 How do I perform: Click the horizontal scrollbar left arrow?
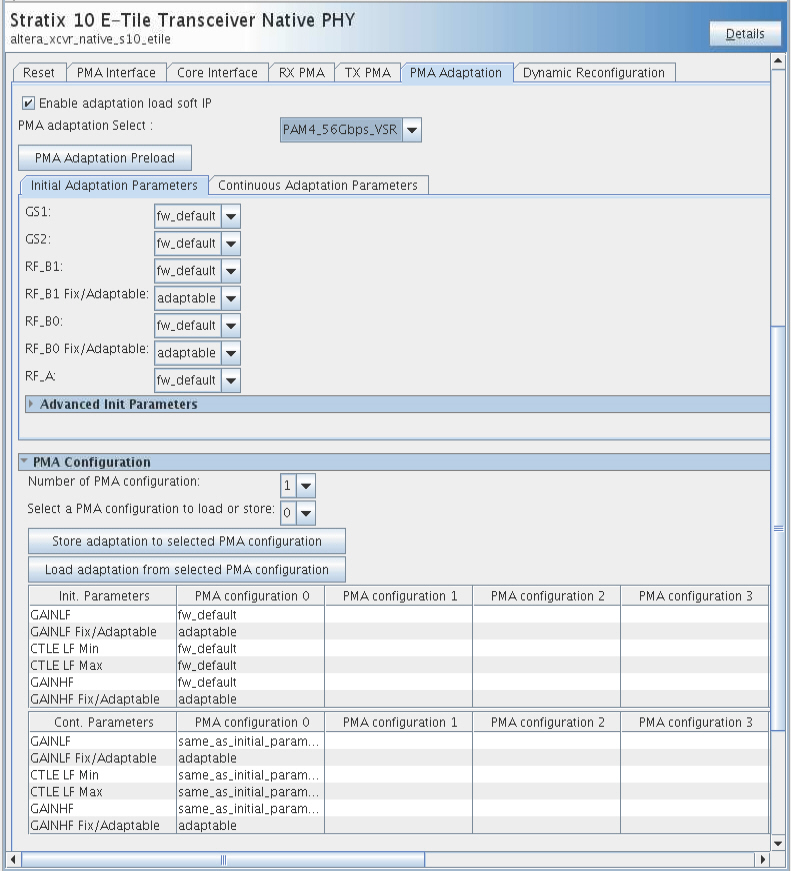pyautogui.click(x=13, y=859)
